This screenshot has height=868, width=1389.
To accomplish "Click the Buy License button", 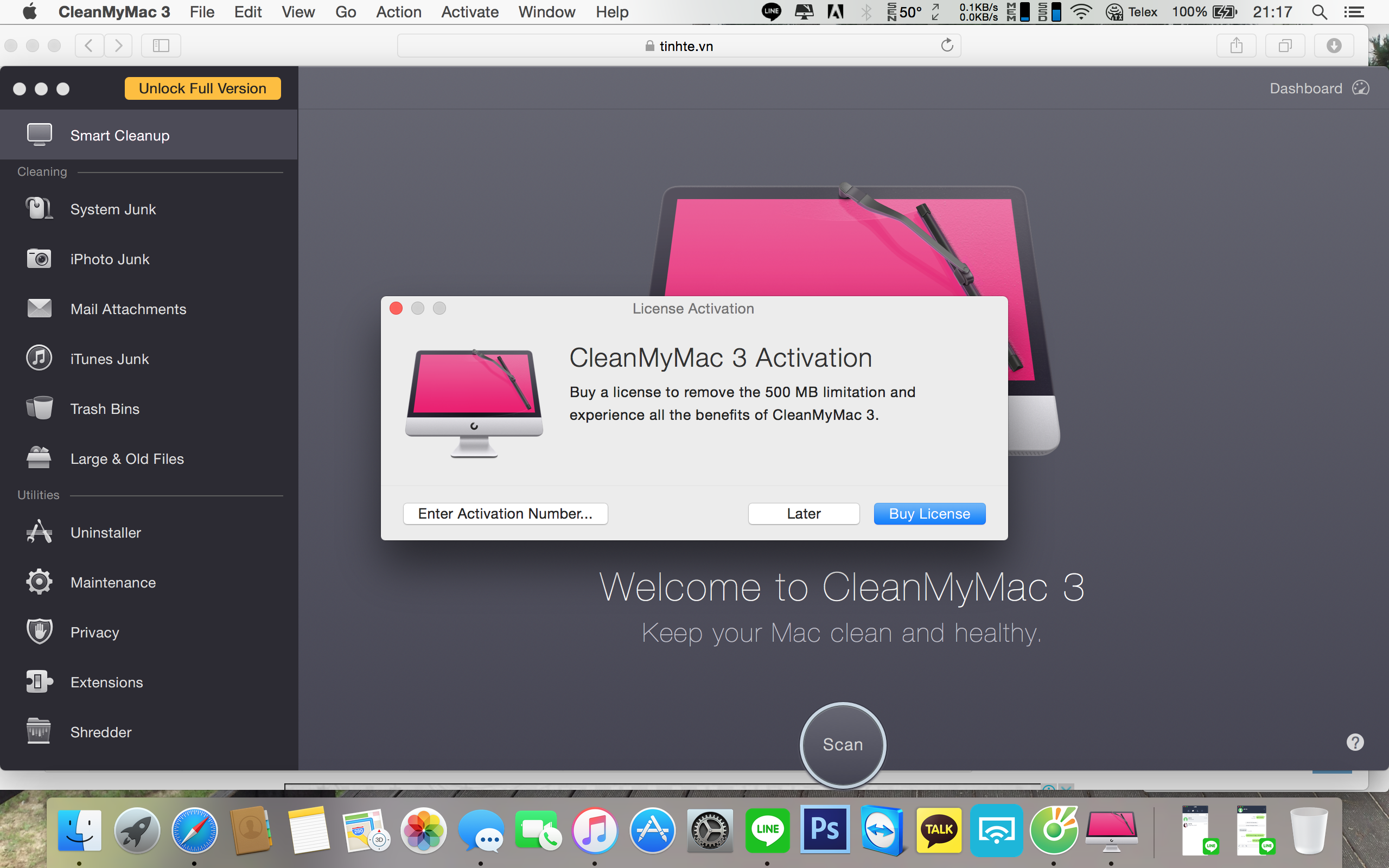I will 928,513.
